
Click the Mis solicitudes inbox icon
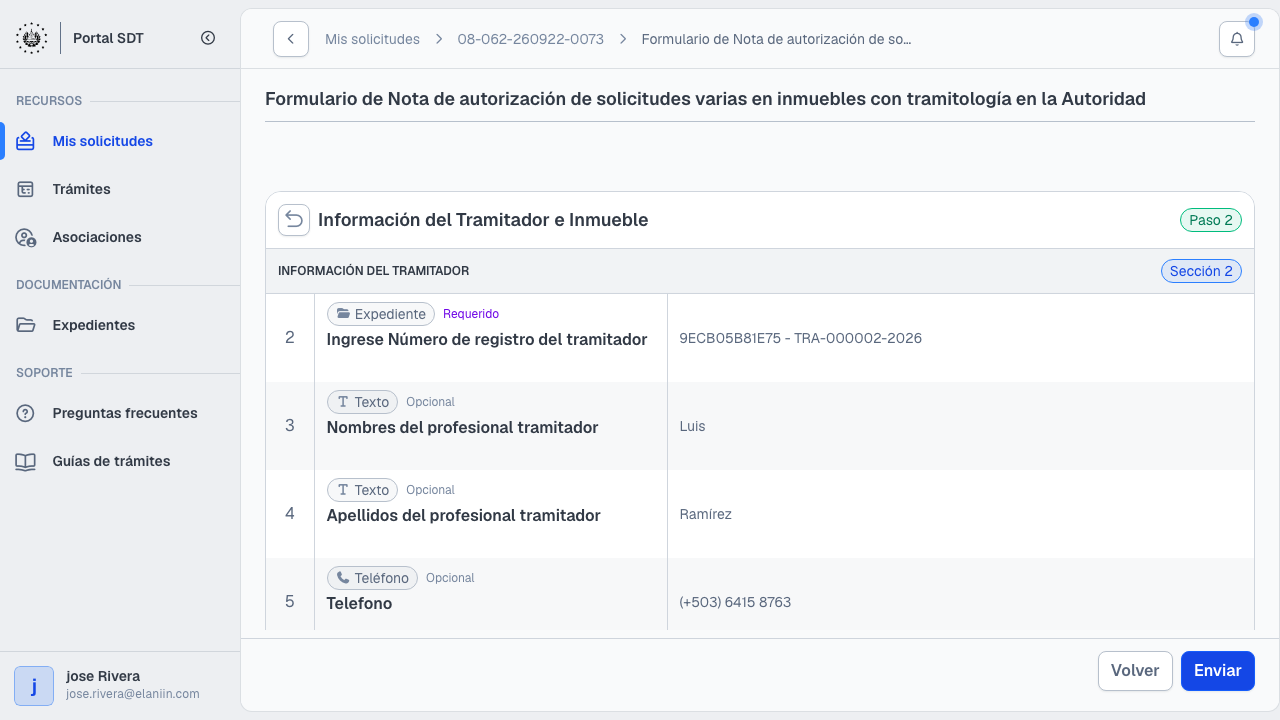[26, 141]
